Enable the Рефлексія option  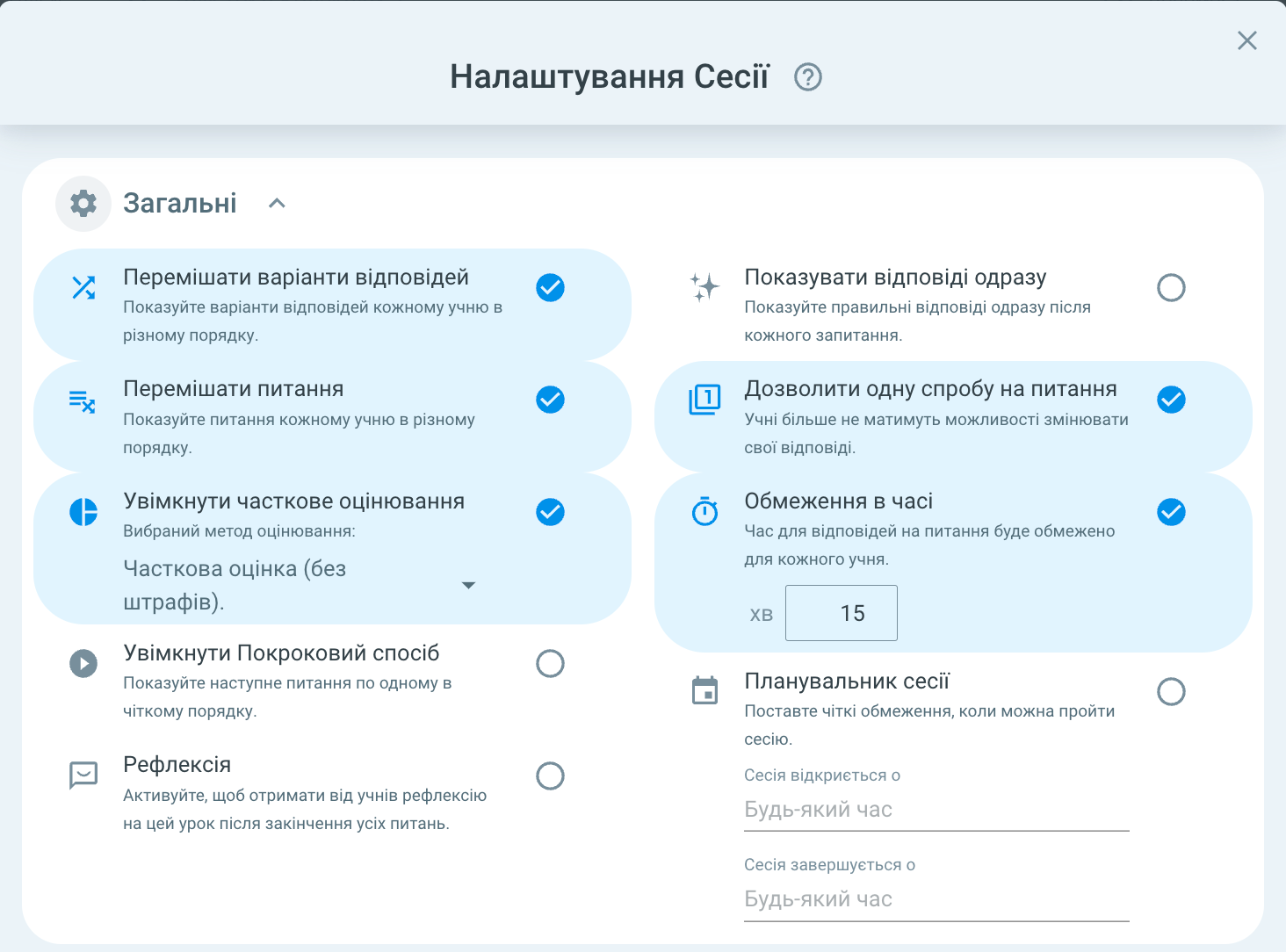click(x=550, y=775)
